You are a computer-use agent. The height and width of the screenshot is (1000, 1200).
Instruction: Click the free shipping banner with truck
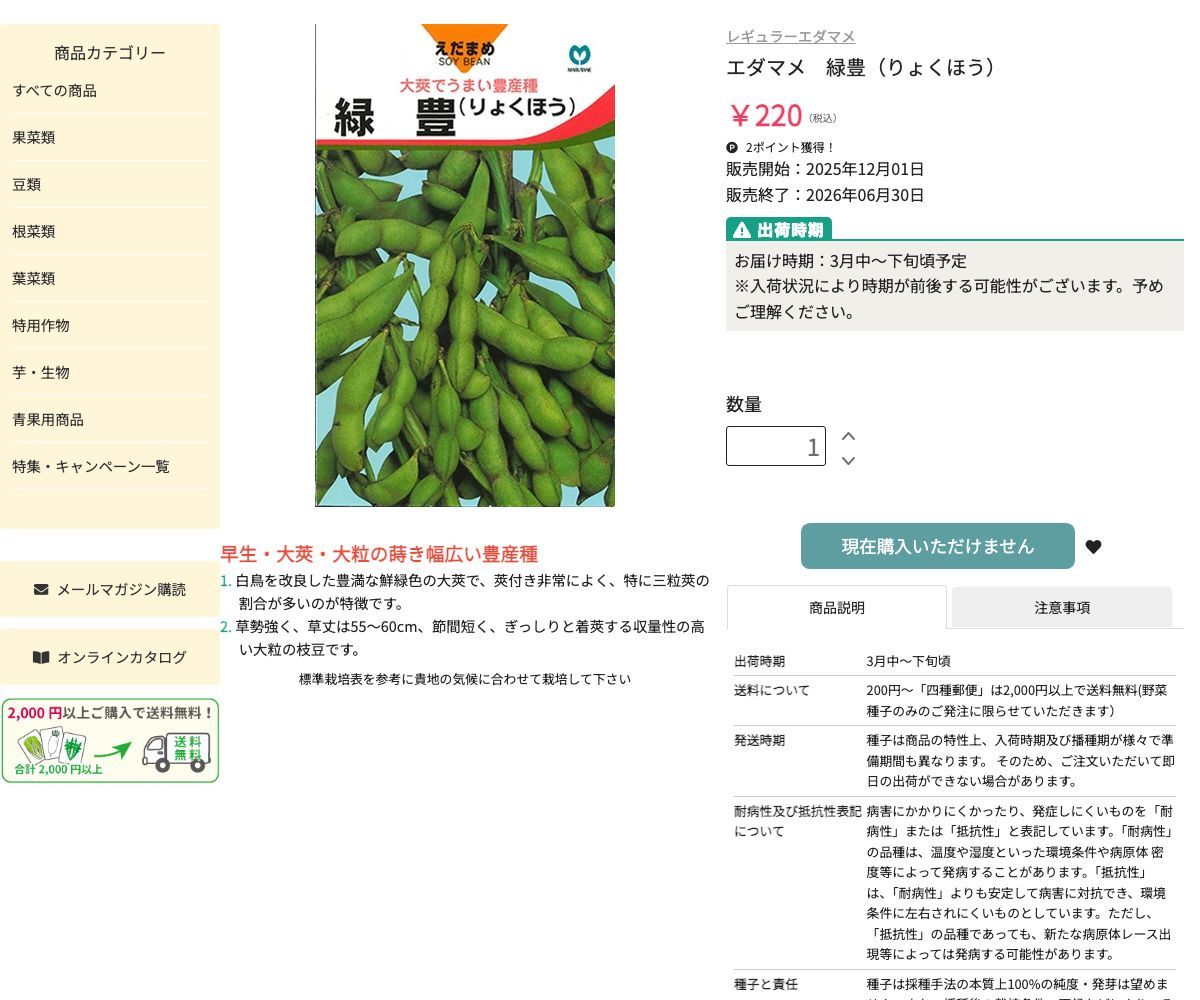click(110, 741)
